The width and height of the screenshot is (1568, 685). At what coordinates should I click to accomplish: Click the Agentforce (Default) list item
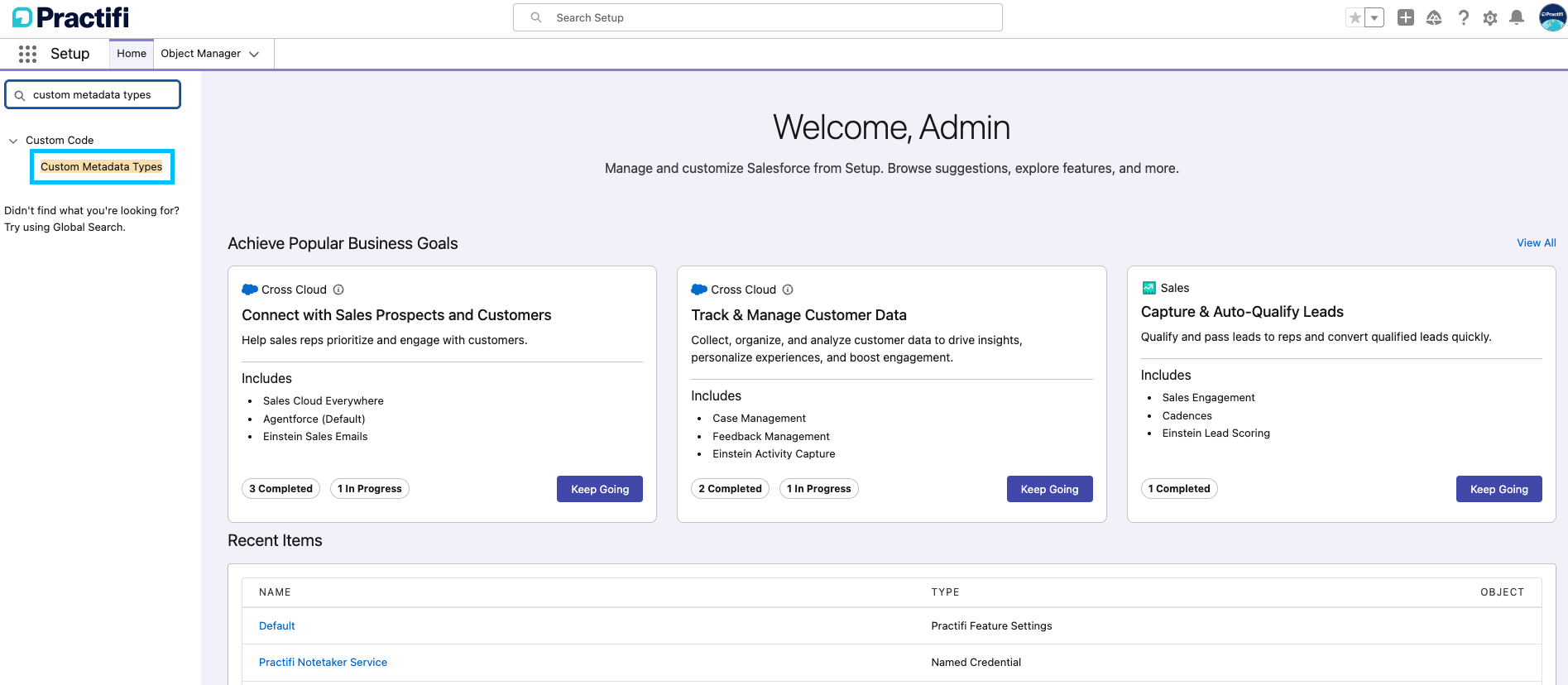click(x=314, y=419)
